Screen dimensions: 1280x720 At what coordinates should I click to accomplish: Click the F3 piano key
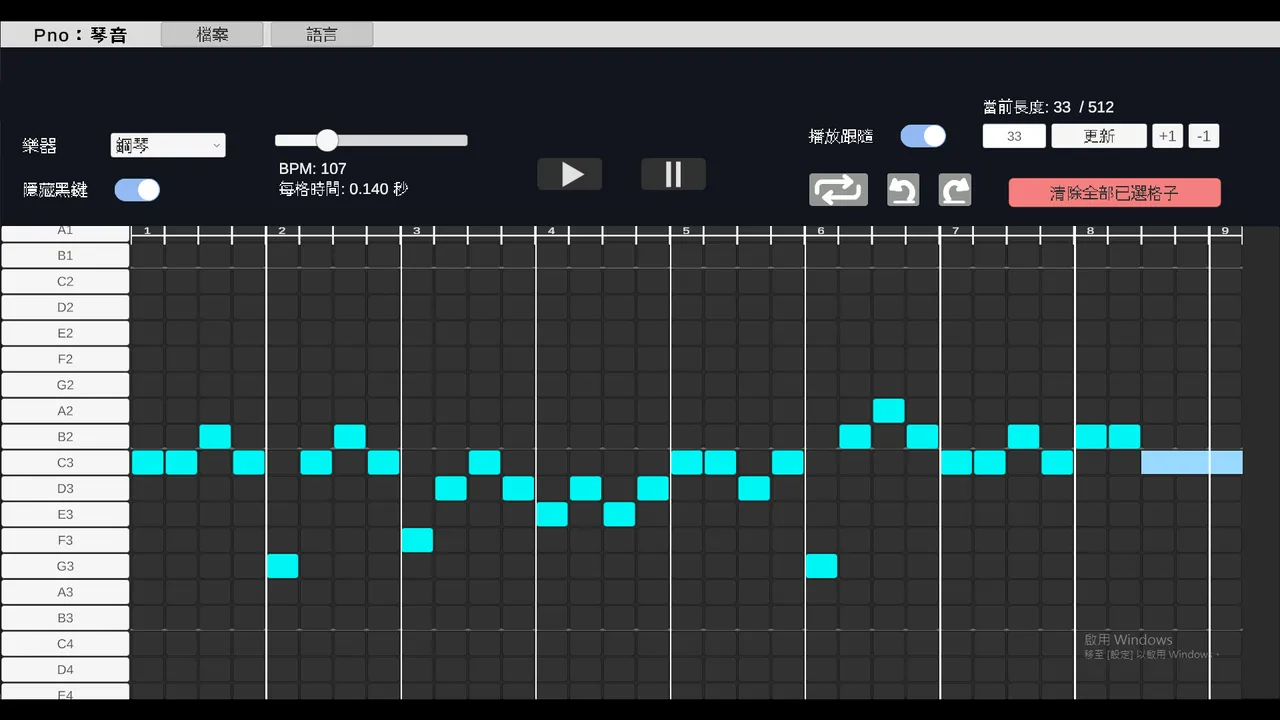coord(65,540)
